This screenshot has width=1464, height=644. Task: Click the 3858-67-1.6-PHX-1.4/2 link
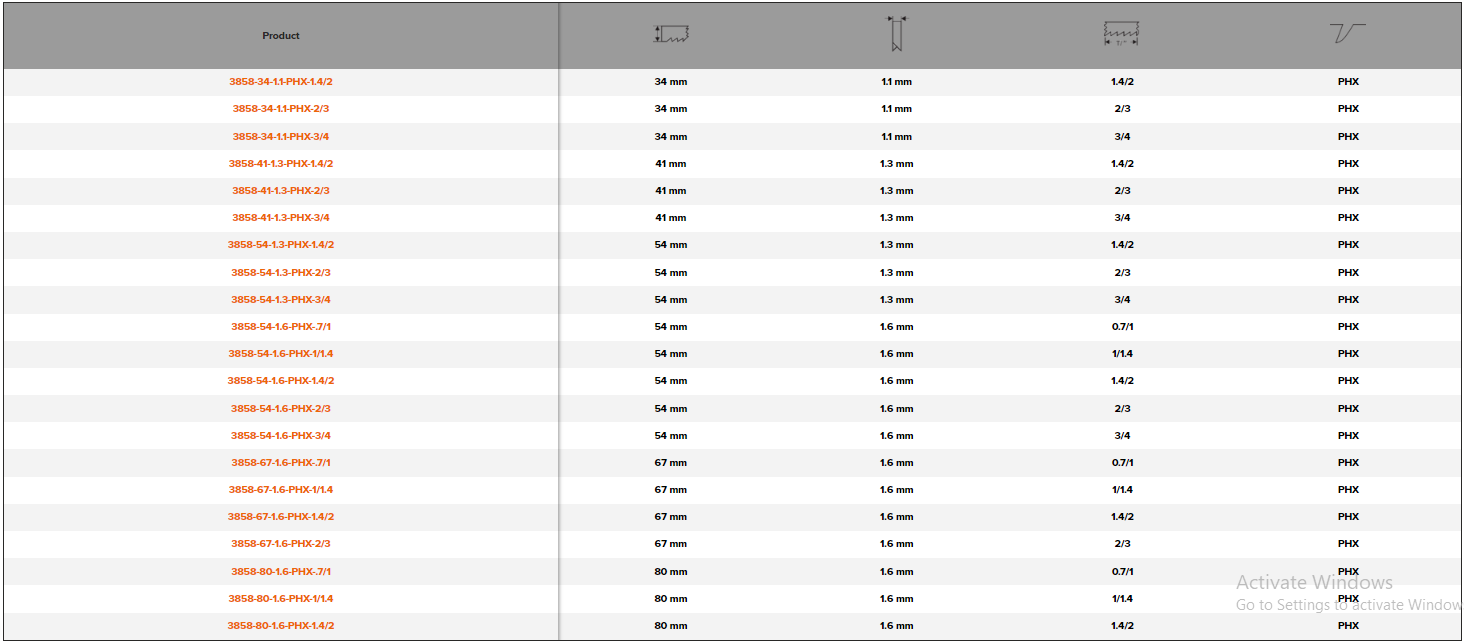coord(281,517)
